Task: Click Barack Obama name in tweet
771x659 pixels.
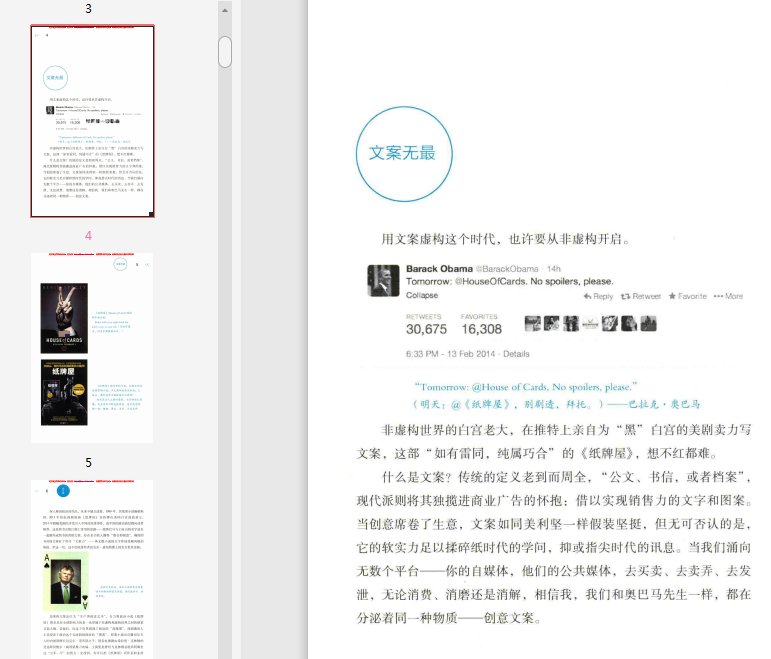Action: [439, 269]
